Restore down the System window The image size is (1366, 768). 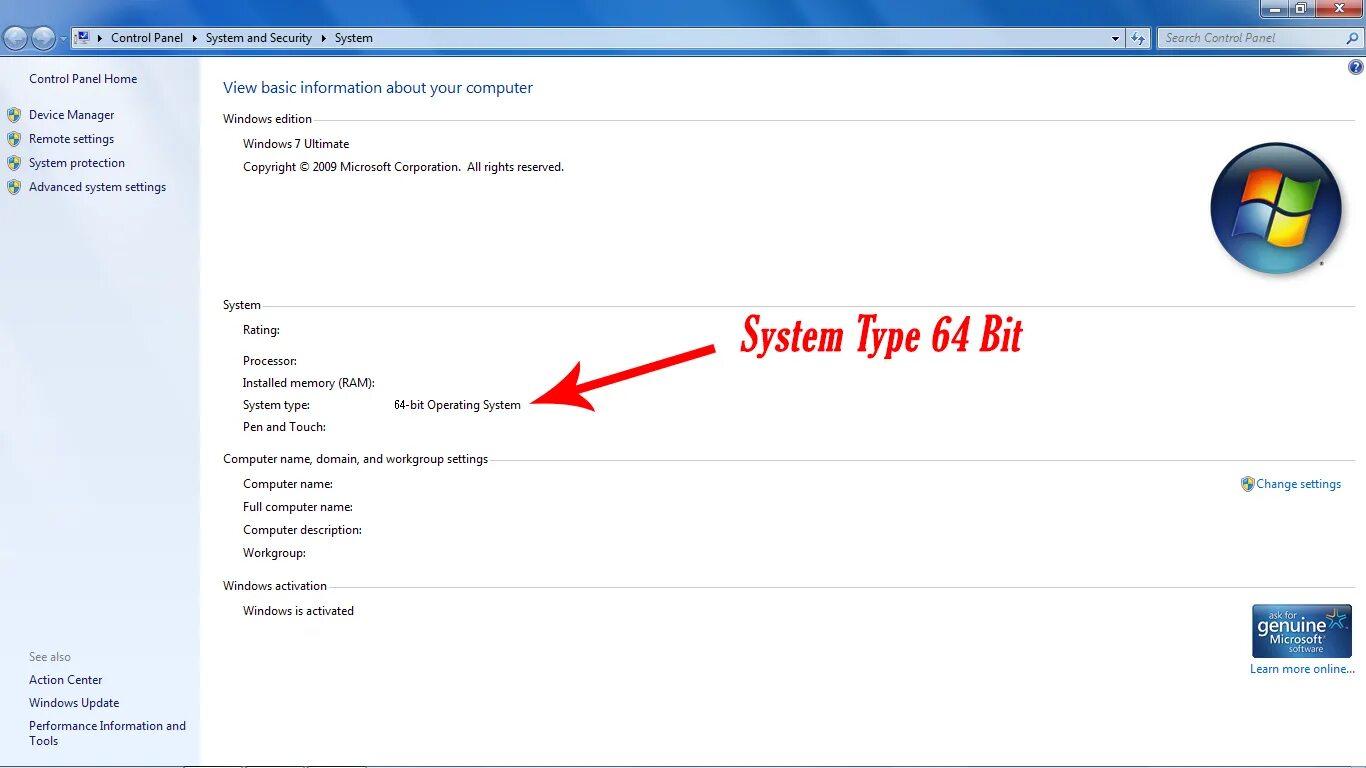[1300, 8]
